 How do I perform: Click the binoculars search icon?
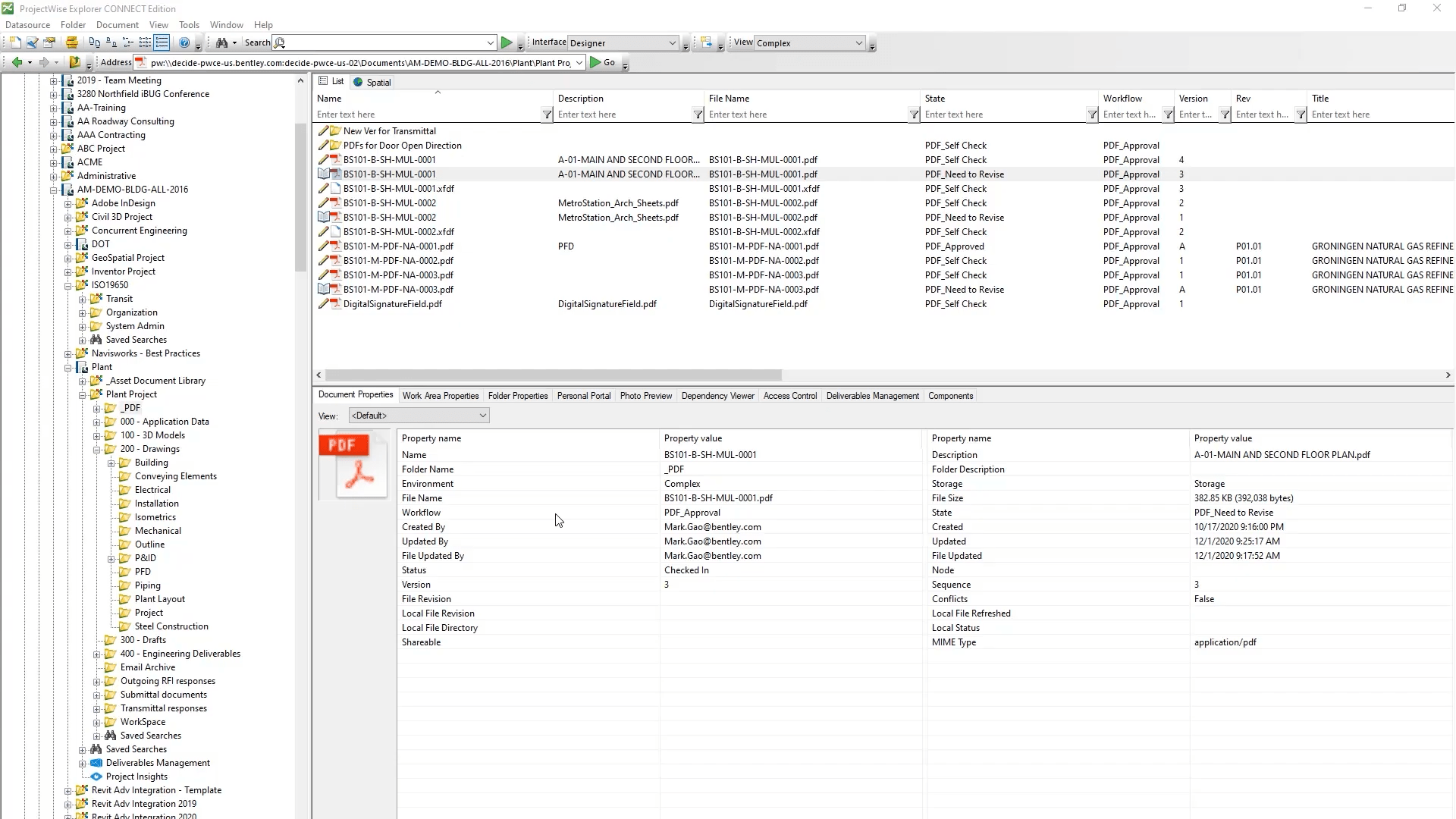point(221,43)
